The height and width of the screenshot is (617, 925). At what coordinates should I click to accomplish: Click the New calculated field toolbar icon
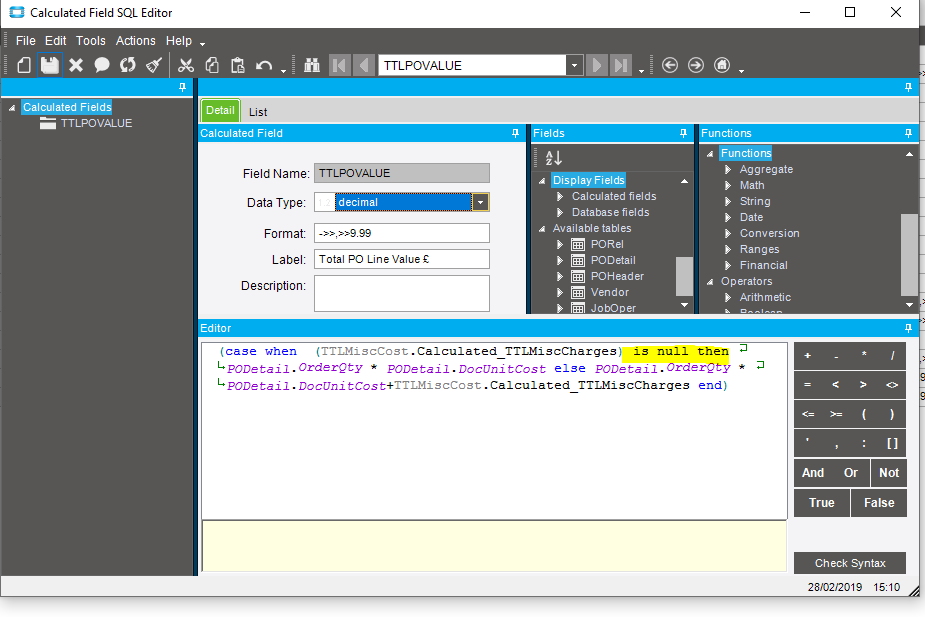tap(24, 65)
